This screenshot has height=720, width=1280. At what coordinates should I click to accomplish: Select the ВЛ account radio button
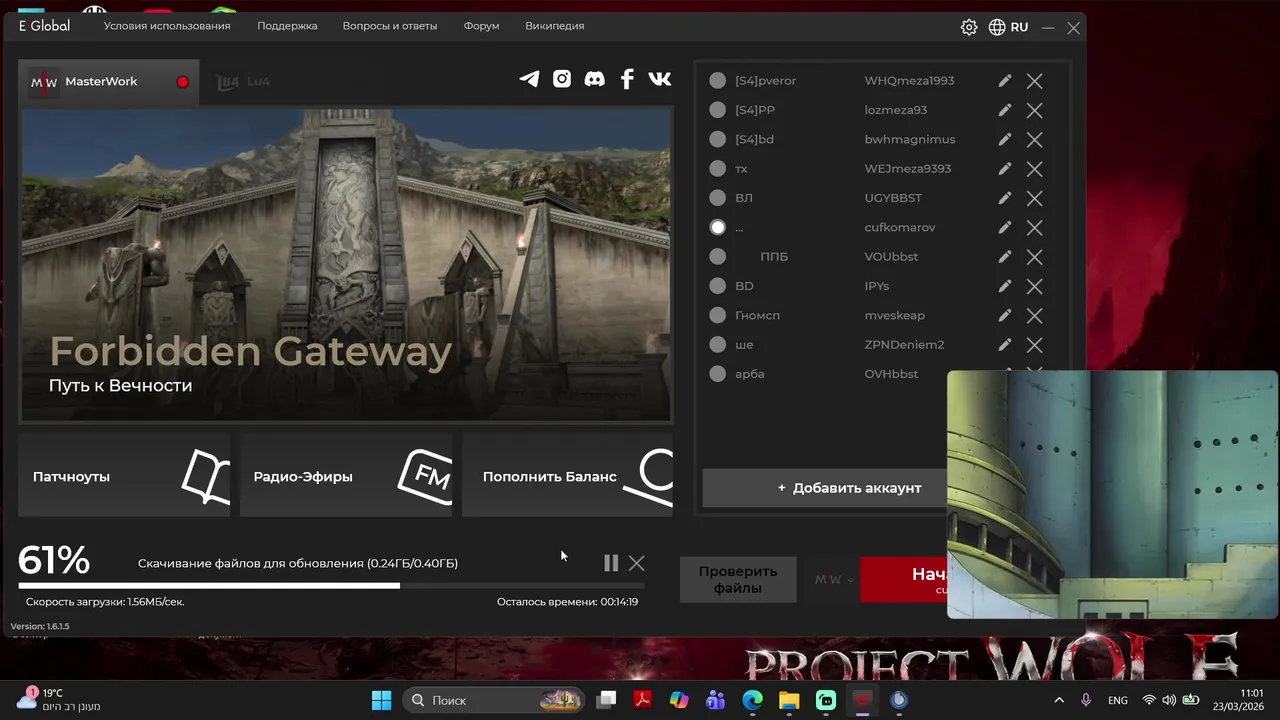click(718, 198)
